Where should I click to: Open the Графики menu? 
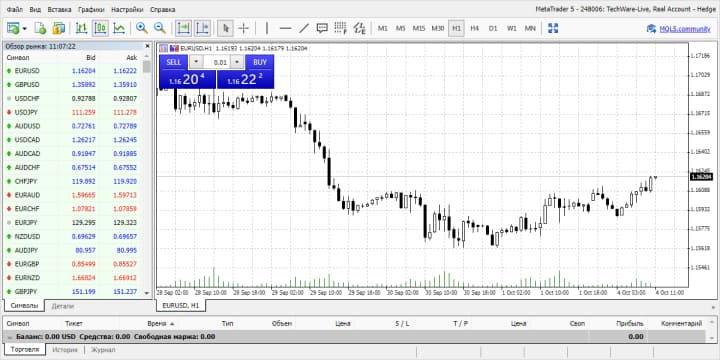91,9
